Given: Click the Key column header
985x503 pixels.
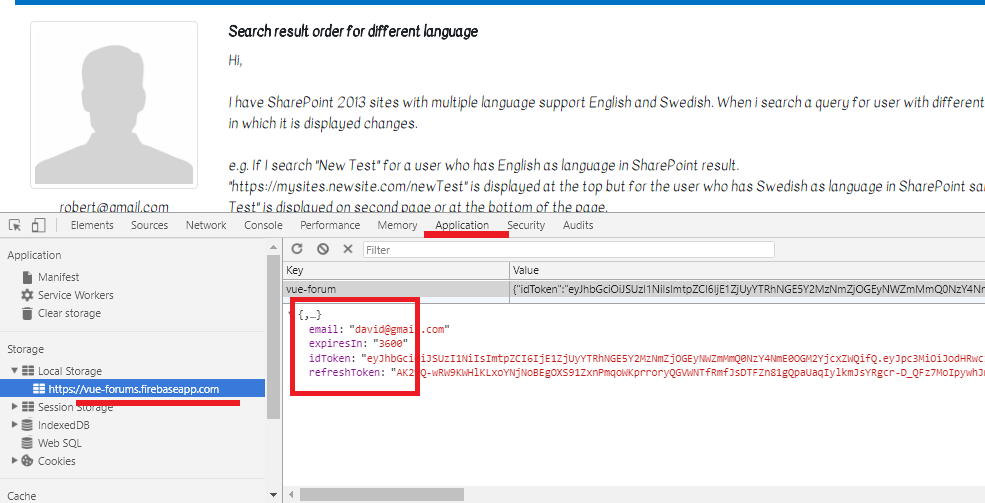Looking at the screenshot, I should click(x=396, y=270).
